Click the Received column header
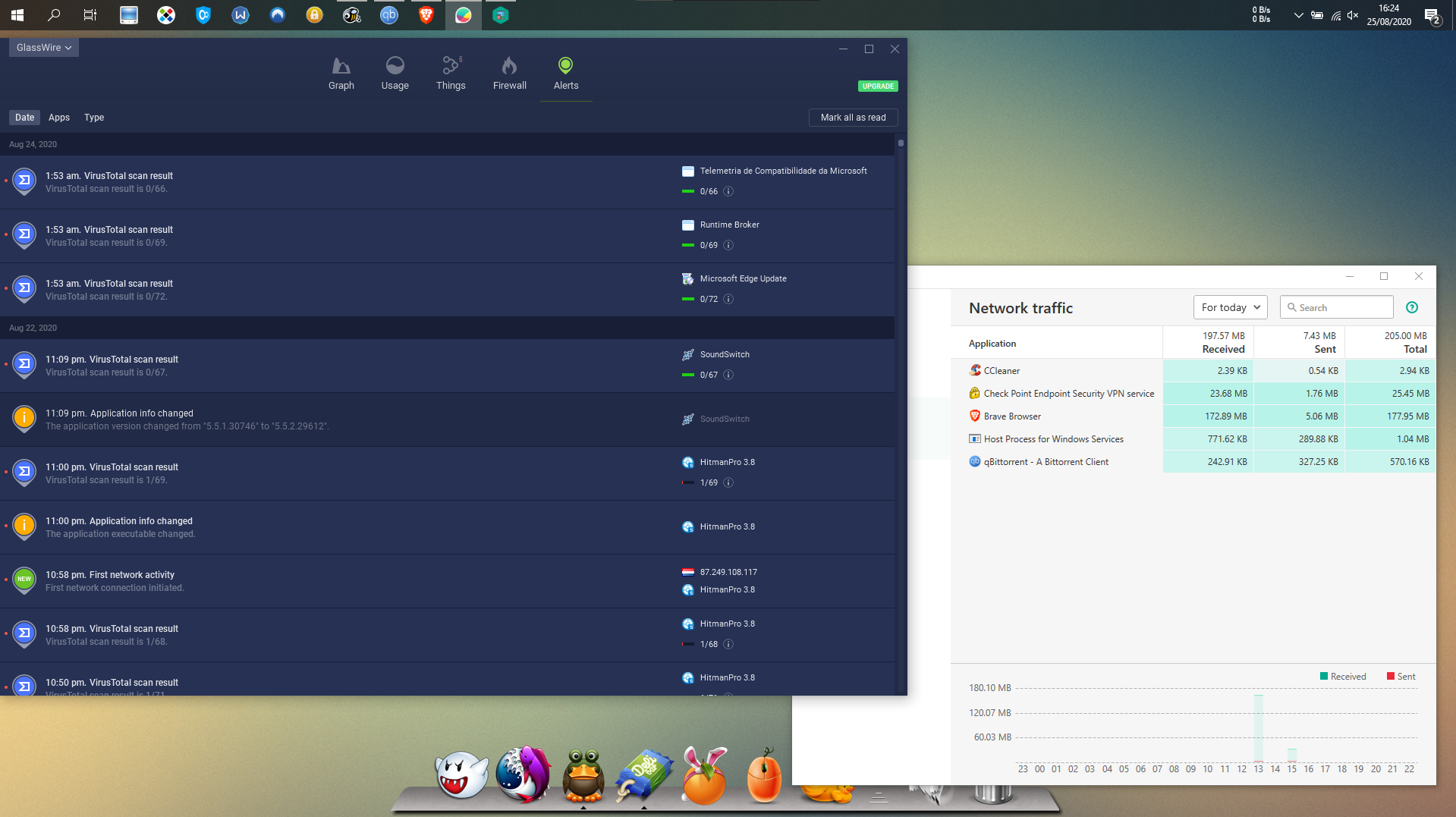Image resolution: width=1456 pixels, height=817 pixels. click(1208, 342)
